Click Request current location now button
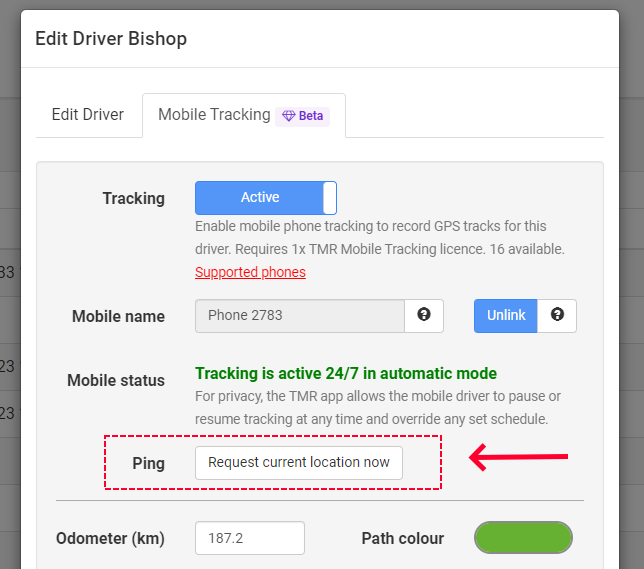Viewport: 644px width, 569px height. 299,463
